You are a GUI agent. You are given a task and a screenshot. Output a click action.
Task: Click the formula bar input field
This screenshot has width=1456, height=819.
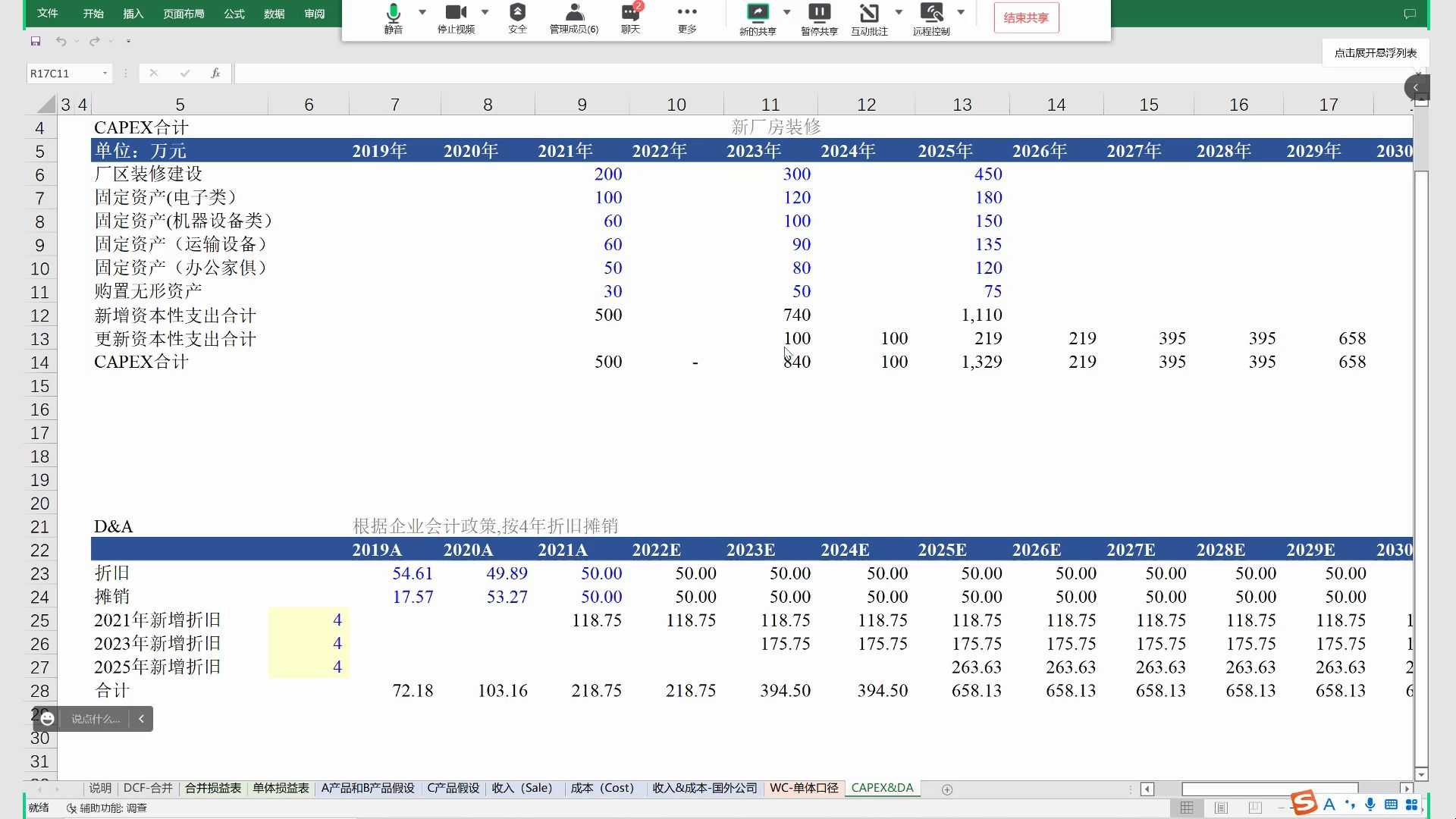827,73
